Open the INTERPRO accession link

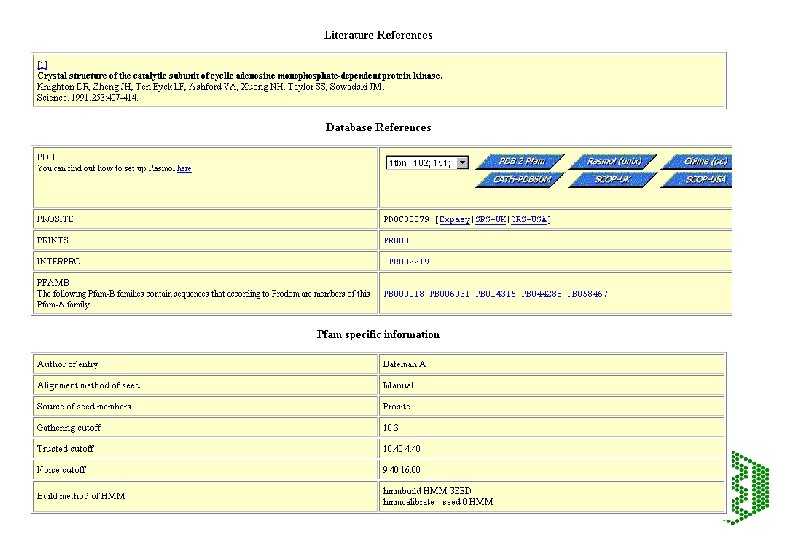tap(409, 261)
